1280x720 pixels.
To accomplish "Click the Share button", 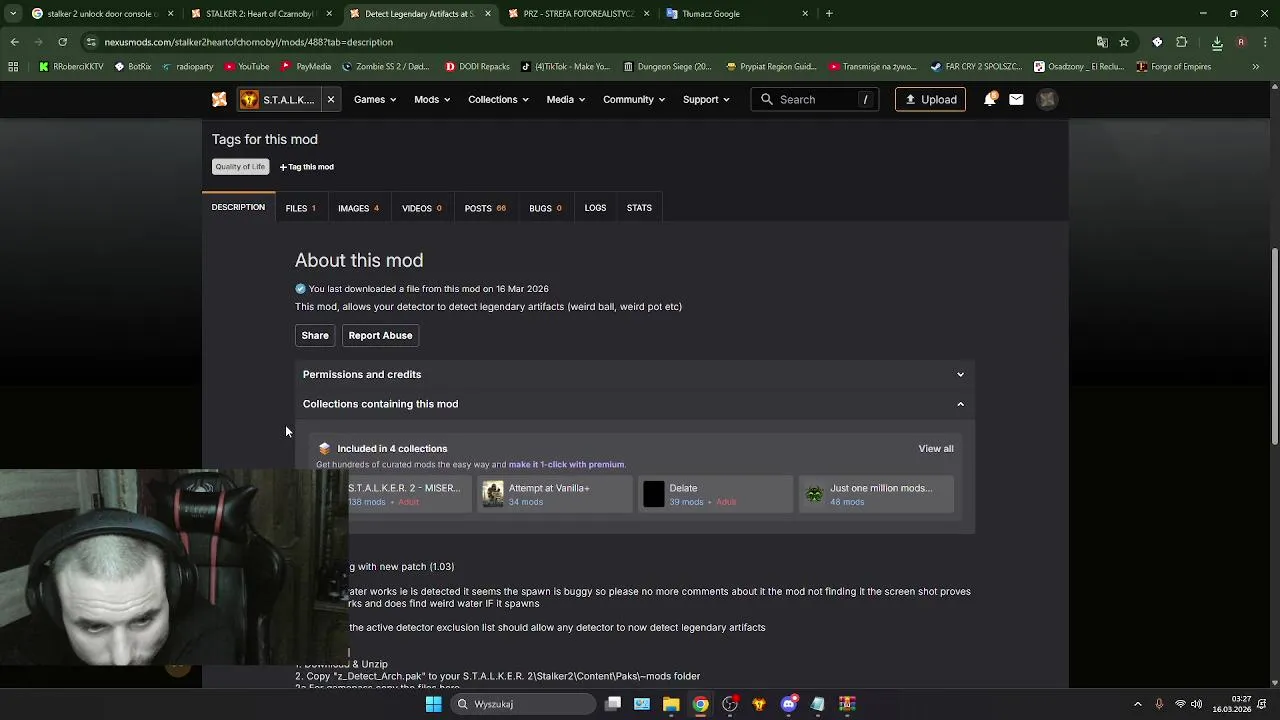I will point(315,335).
